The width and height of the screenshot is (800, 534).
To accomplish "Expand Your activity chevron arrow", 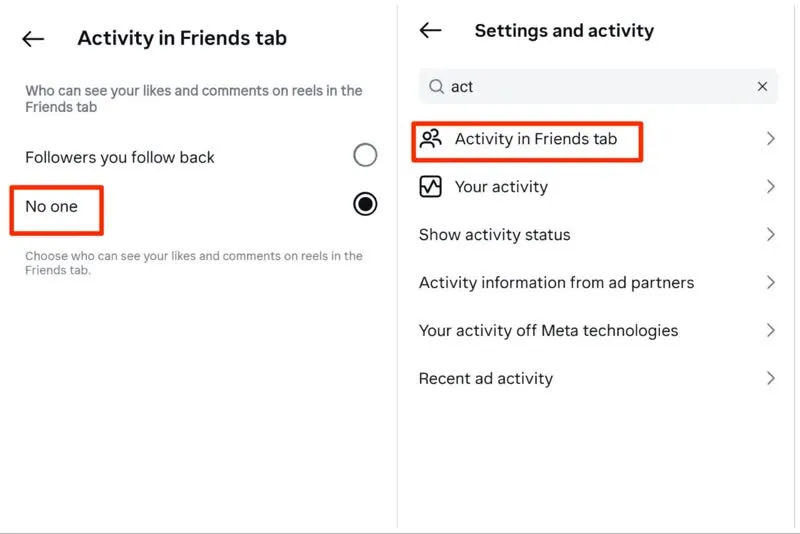I will click(770, 187).
